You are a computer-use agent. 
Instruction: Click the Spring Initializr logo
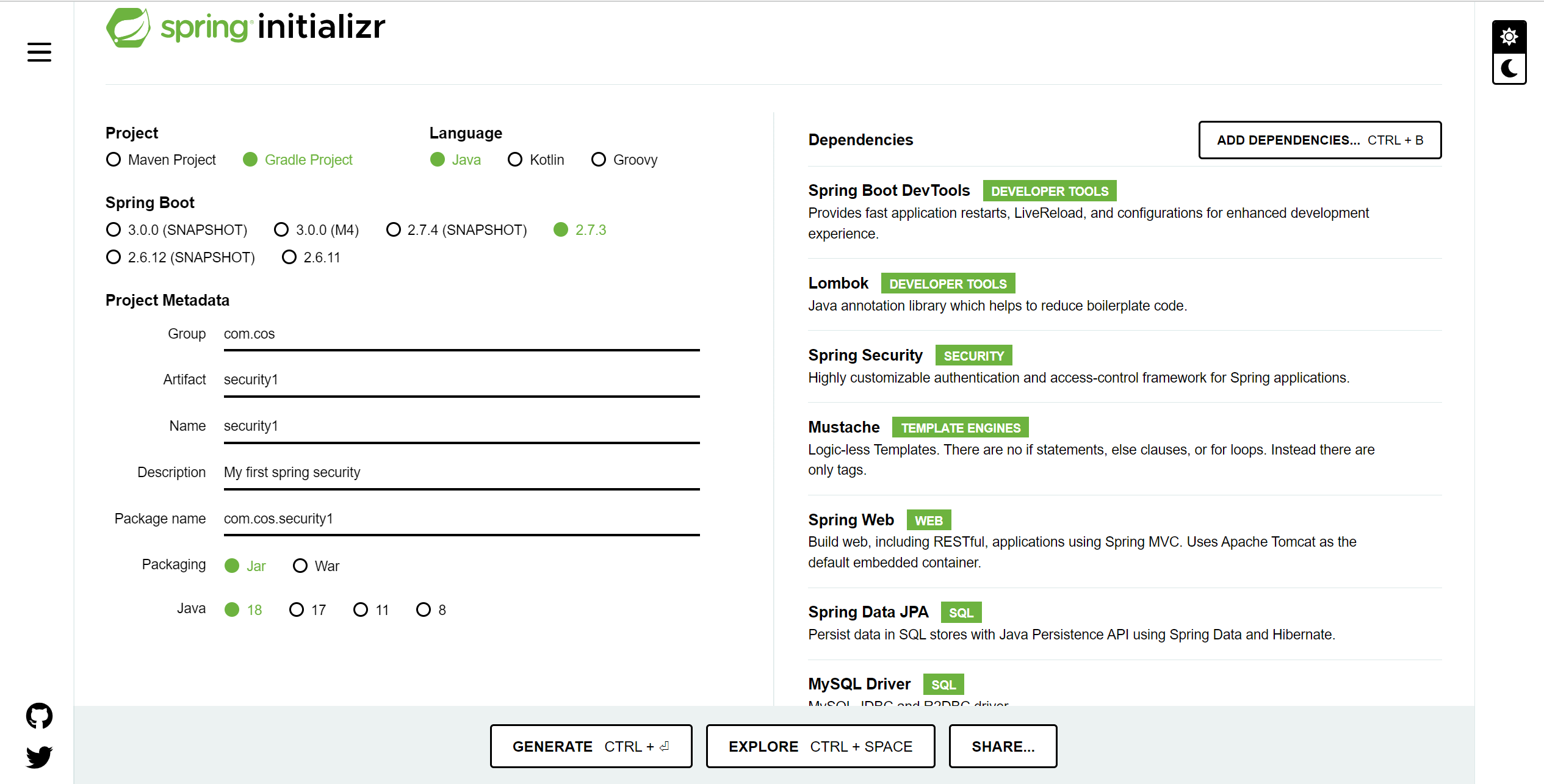(245, 27)
